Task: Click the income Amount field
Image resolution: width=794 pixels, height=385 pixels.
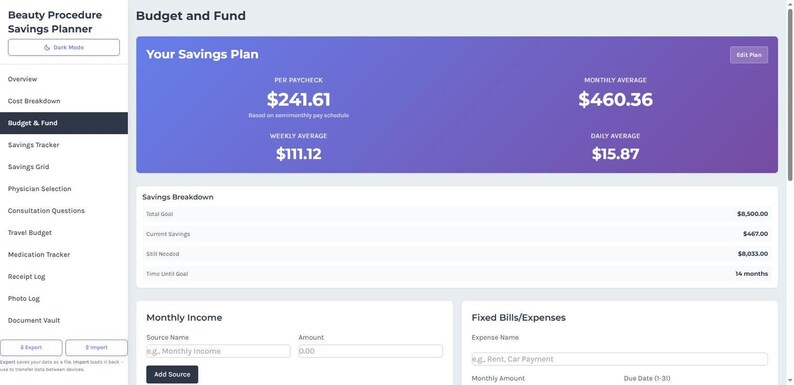Action: tap(370, 351)
